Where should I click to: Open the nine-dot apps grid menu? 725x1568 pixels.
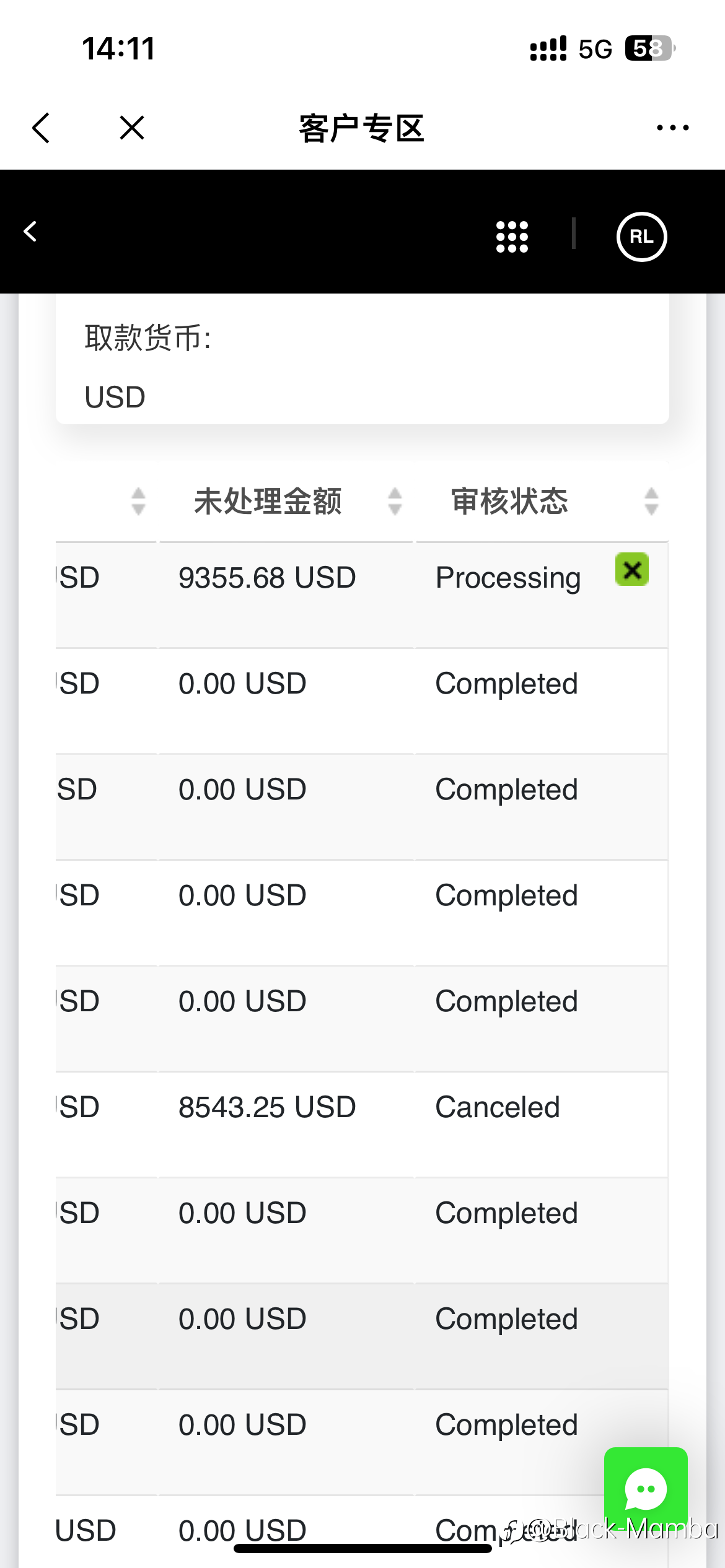tap(512, 237)
